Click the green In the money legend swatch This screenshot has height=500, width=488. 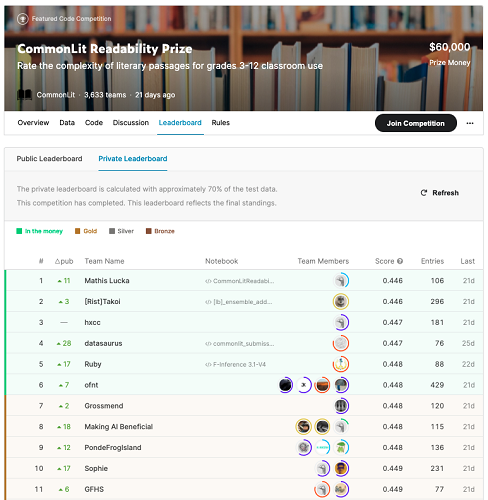(19, 231)
